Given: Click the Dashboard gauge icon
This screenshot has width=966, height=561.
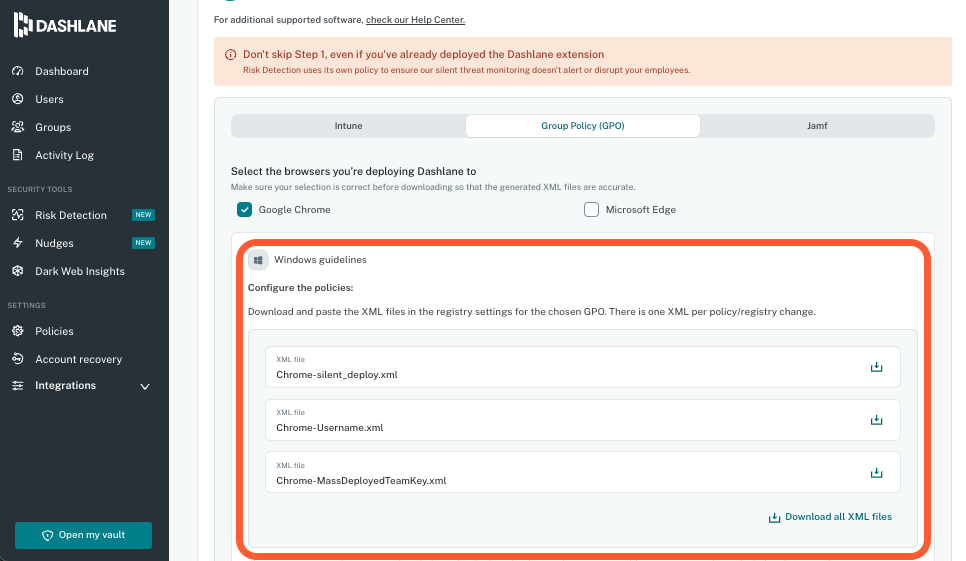Looking at the screenshot, I should pyautogui.click(x=17, y=71).
